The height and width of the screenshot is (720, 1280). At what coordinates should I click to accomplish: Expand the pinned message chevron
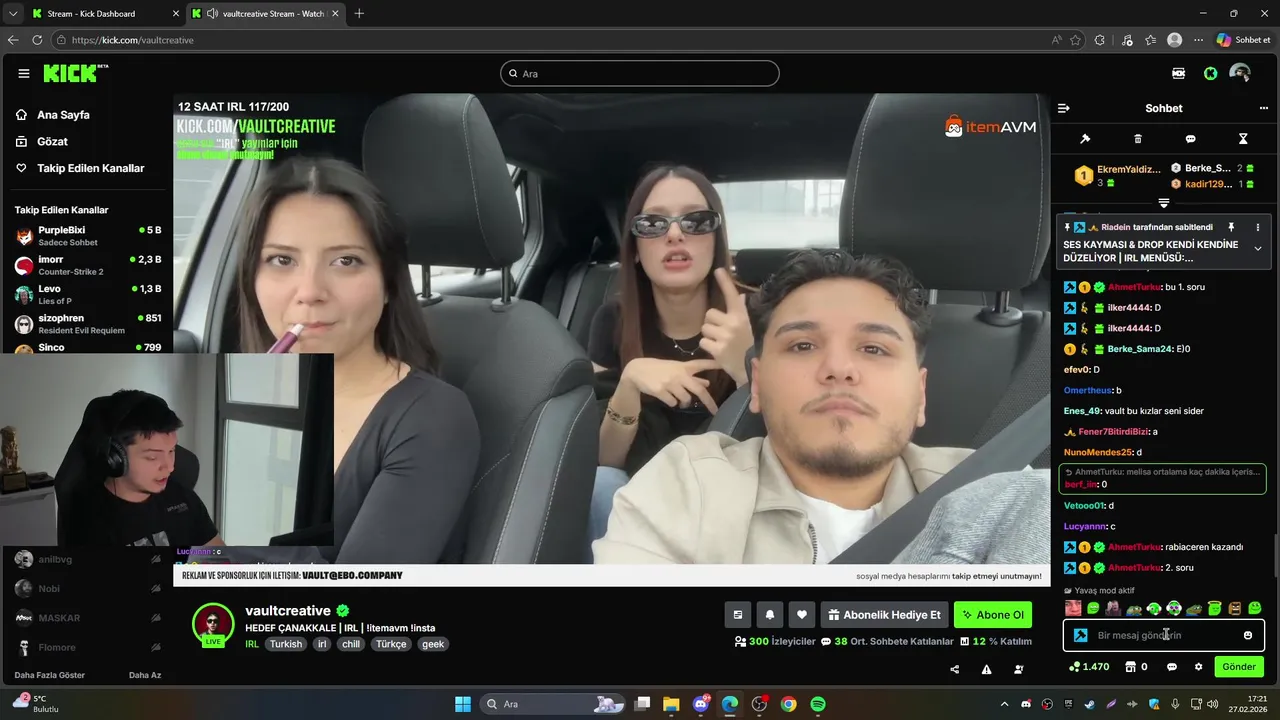point(1258,249)
